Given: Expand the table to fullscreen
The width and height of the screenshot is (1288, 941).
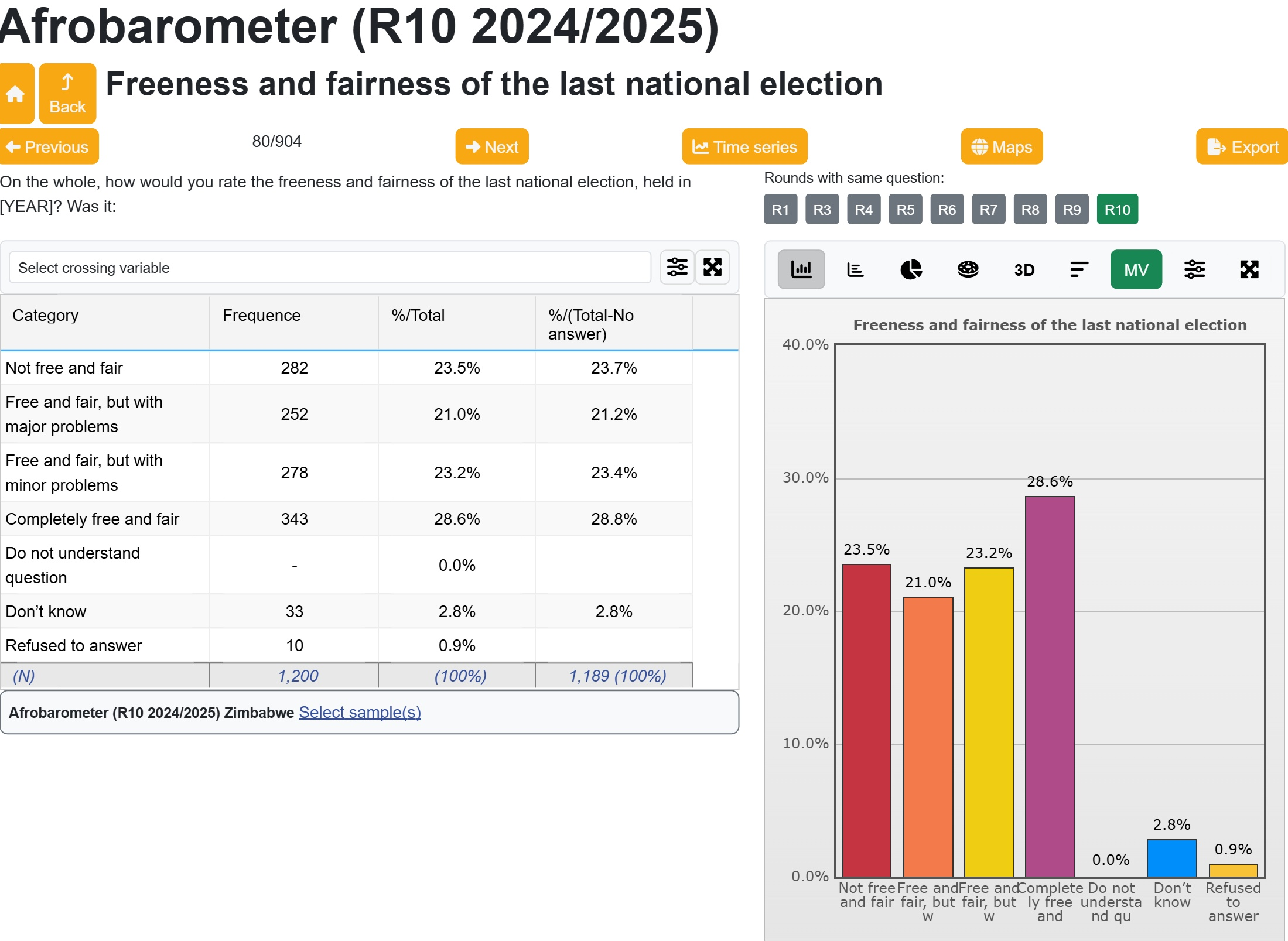Looking at the screenshot, I should pos(712,267).
